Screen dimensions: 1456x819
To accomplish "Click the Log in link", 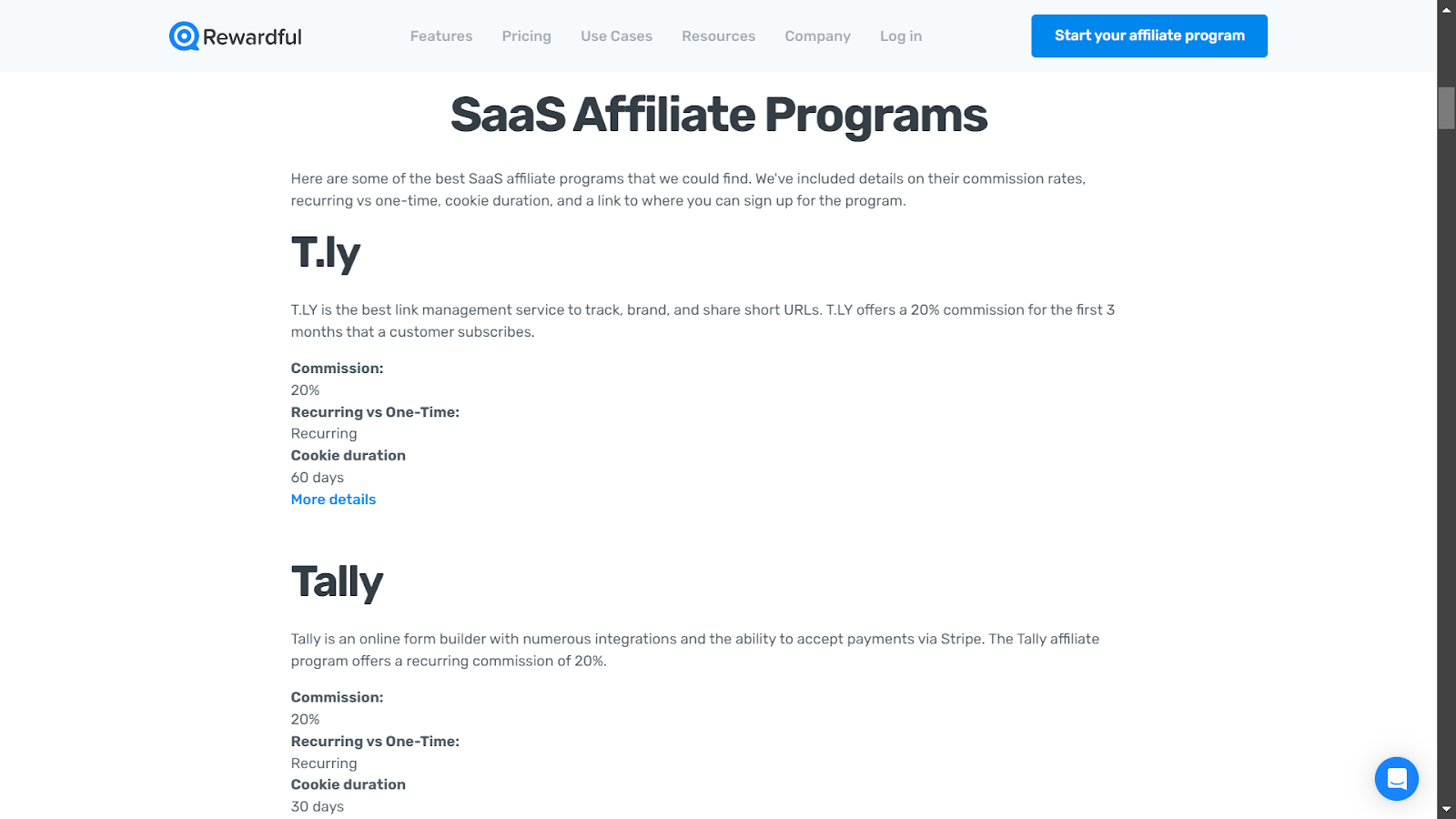I will (x=900, y=36).
